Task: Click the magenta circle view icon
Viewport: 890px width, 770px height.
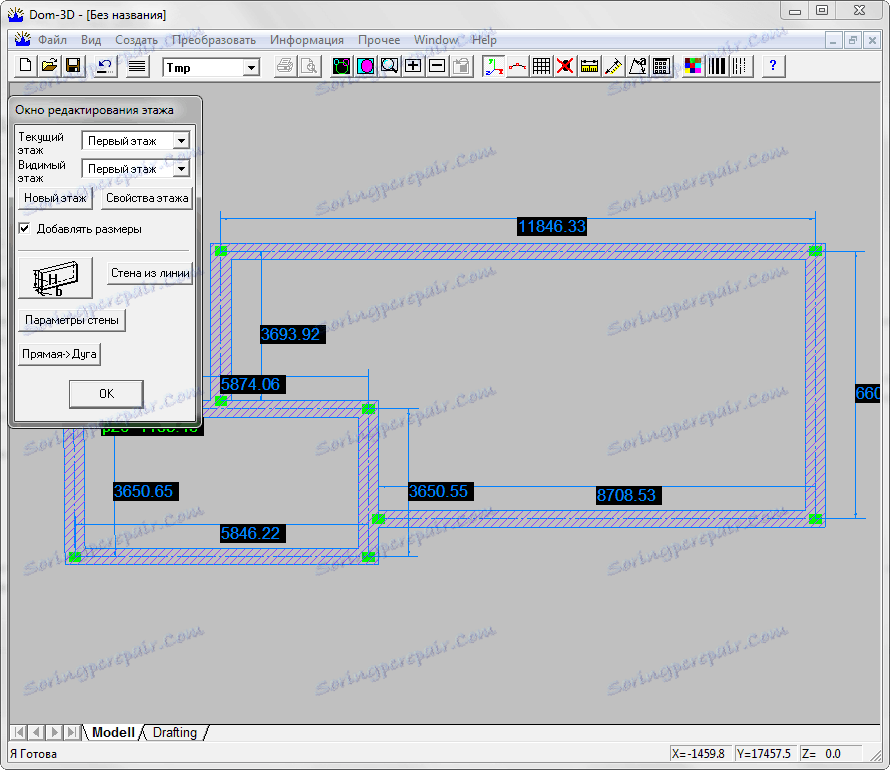Action: coord(366,66)
